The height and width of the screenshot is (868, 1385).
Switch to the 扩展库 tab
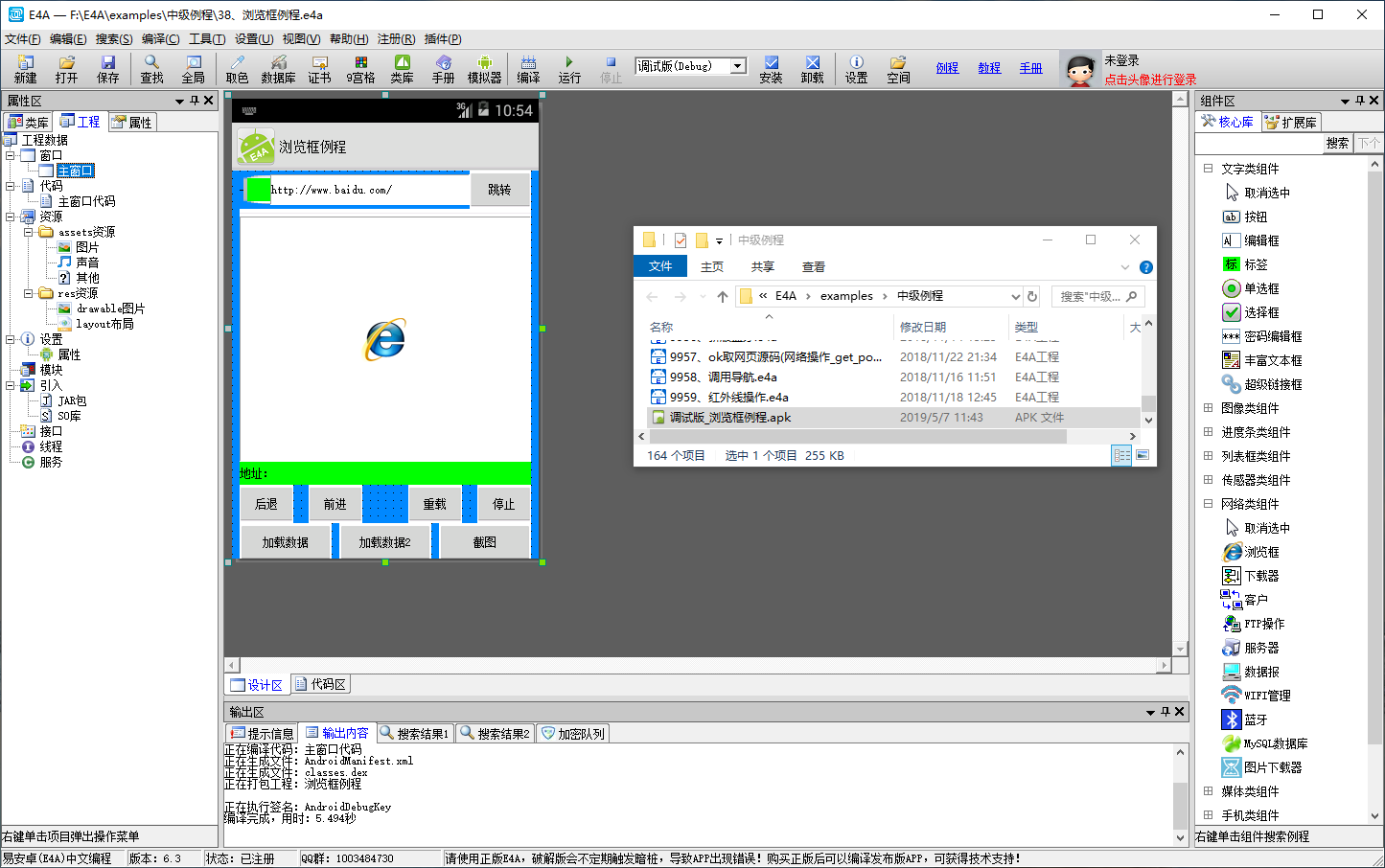click(1291, 122)
